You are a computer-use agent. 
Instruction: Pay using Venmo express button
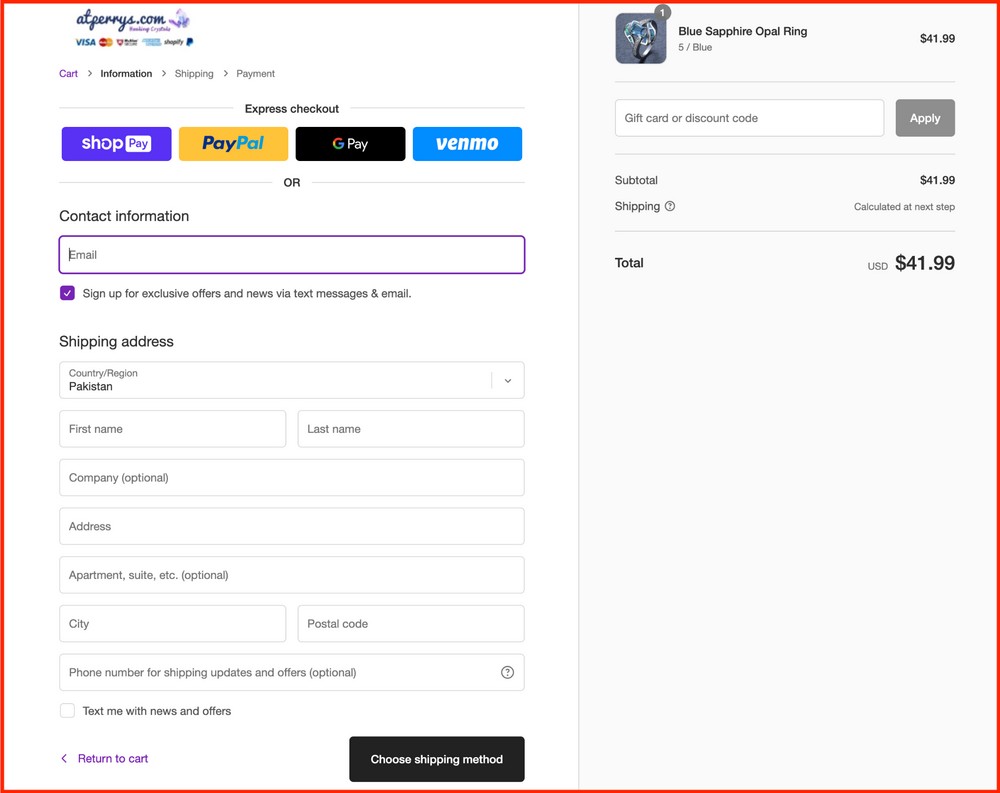[467, 144]
